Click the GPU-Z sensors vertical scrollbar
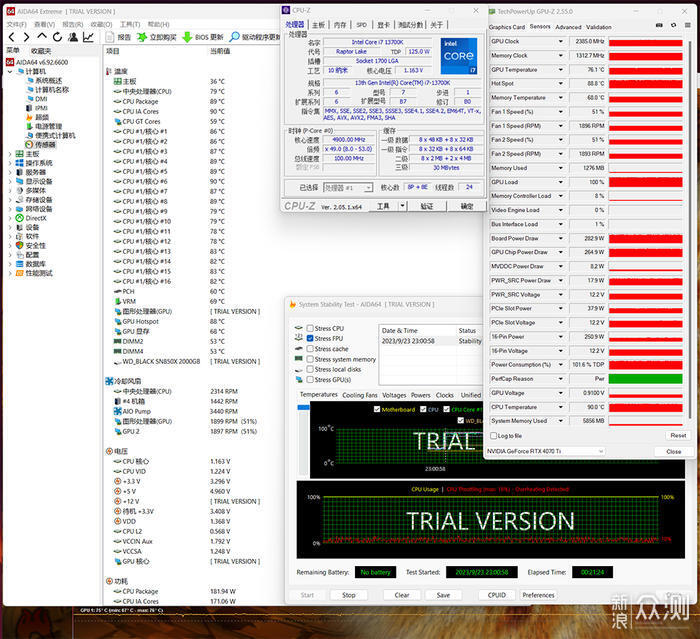 [x=689, y=228]
